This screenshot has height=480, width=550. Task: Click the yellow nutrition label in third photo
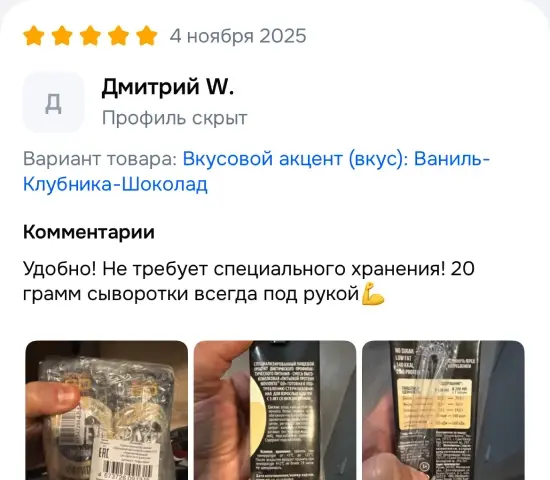(x=434, y=405)
